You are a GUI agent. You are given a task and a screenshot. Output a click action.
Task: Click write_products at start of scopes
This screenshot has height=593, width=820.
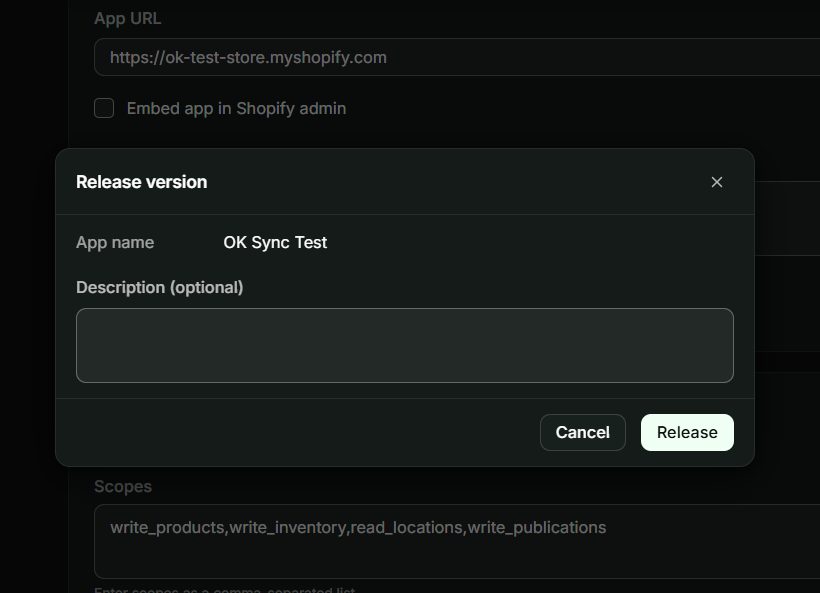(x=167, y=527)
